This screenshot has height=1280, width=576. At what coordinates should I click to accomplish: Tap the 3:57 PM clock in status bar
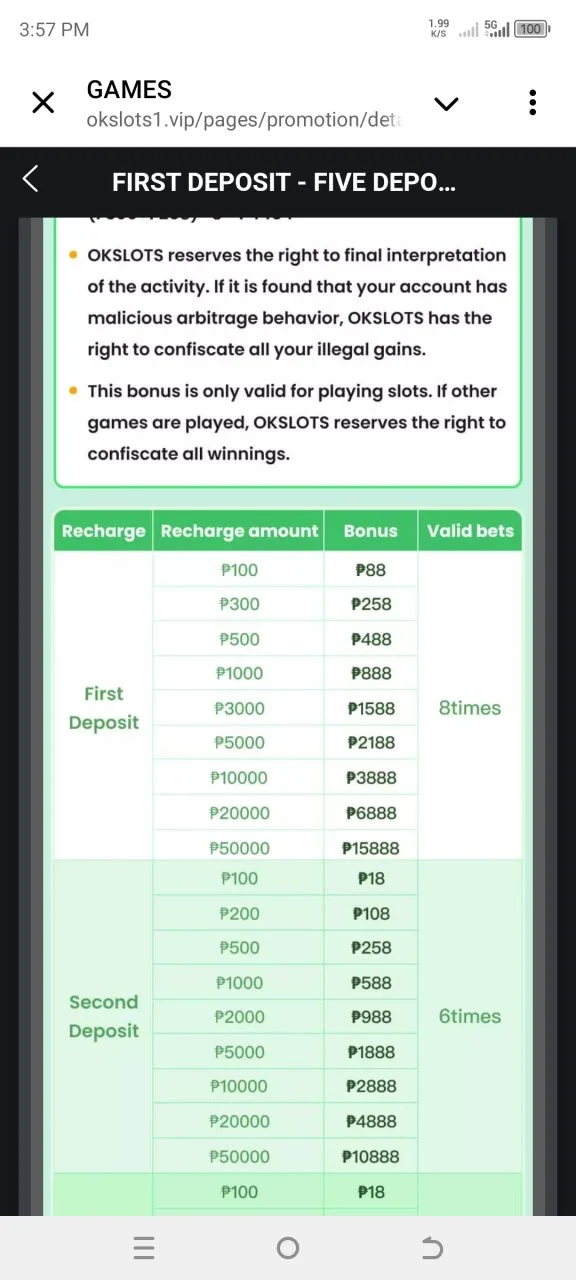pos(54,29)
